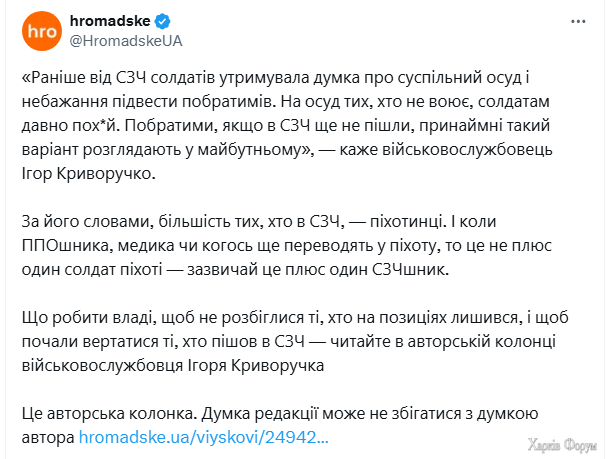Visit the @HromadskeUA handle
Screen dimensions: 606x459
click(x=126, y=41)
